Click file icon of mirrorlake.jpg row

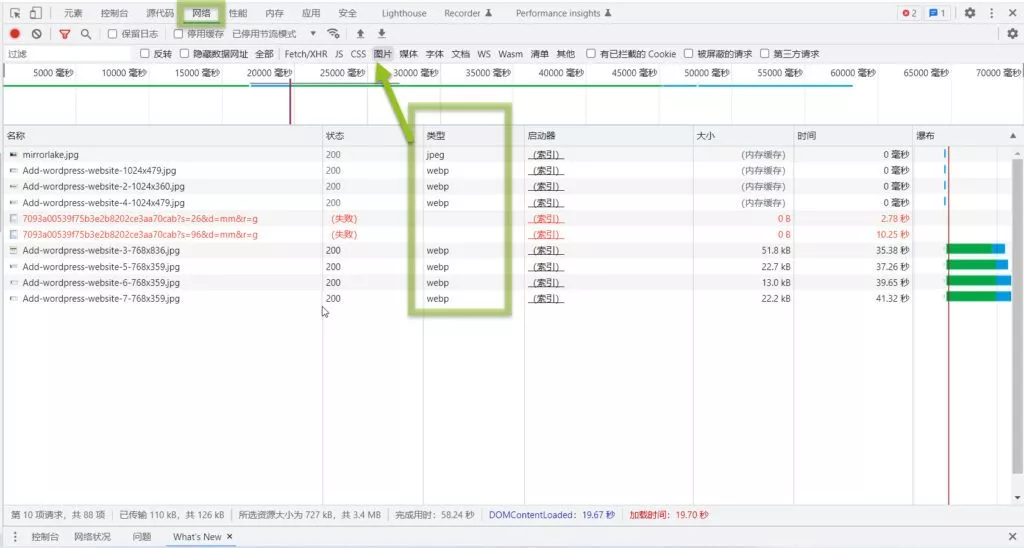[x=13, y=155]
